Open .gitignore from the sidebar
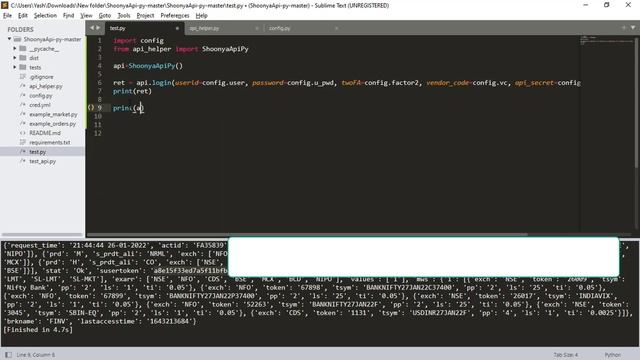640x360 pixels. click(41, 77)
